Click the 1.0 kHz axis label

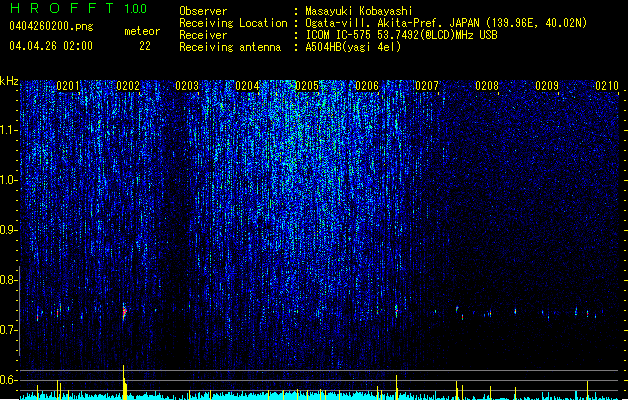pyautogui.click(x=8, y=180)
